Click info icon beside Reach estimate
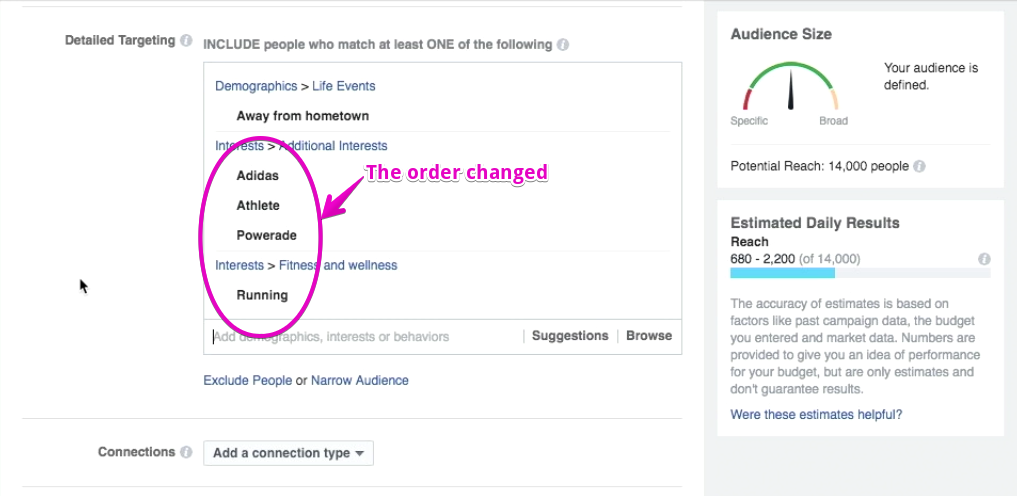This screenshot has height=496, width=1017. point(984,259)
